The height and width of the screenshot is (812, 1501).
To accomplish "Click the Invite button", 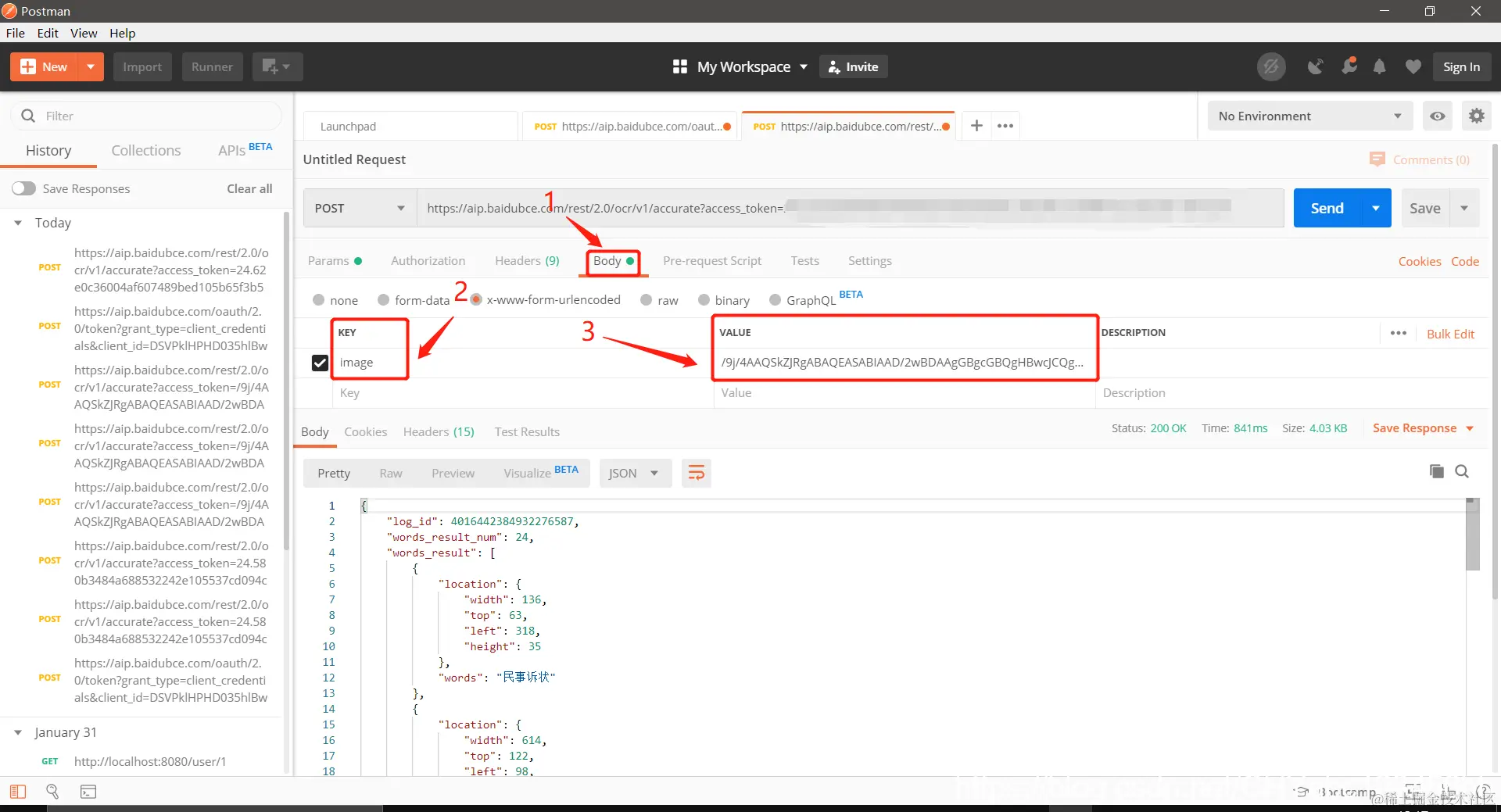I will tap(854, 67).
